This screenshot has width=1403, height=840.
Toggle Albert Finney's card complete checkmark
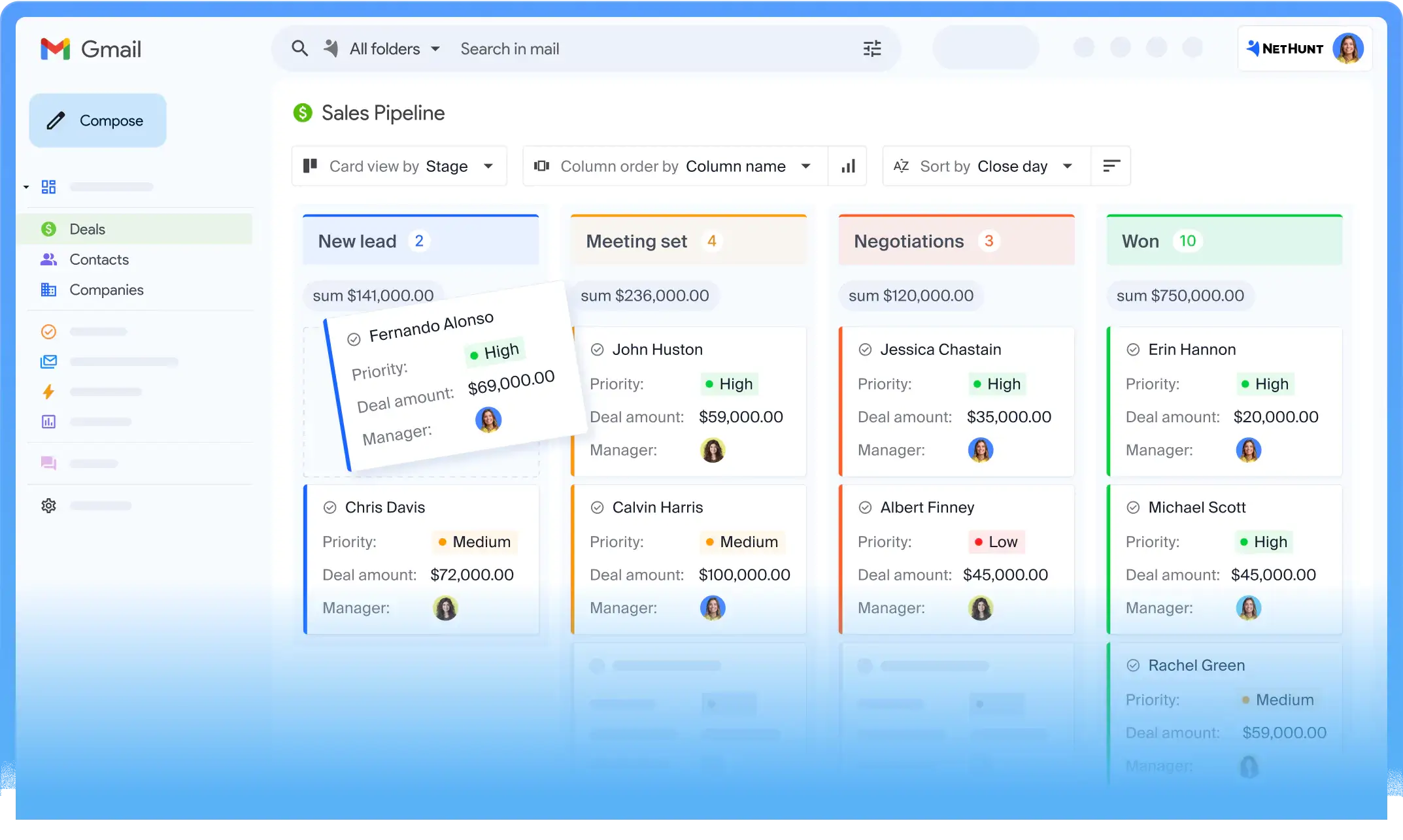click(866, 507)
